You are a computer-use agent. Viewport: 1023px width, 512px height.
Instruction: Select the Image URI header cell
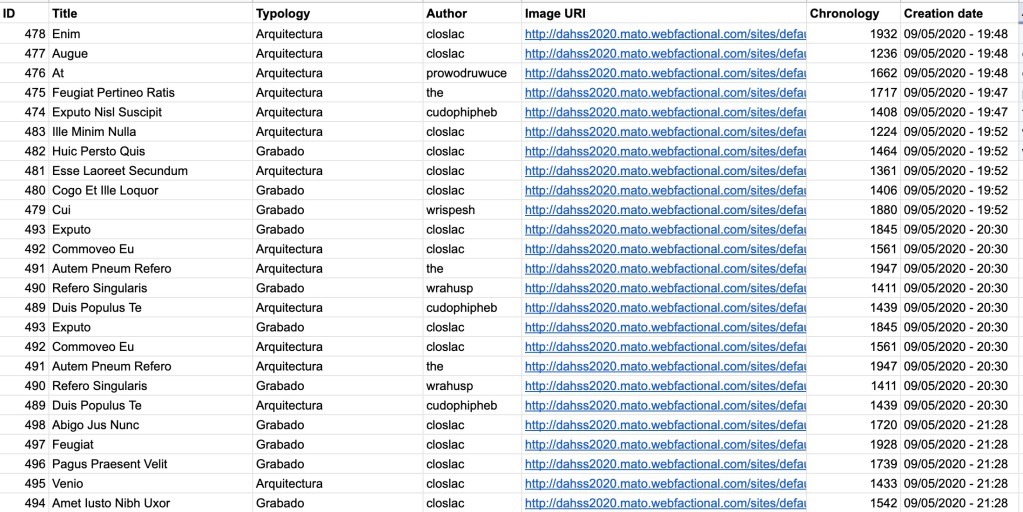click(x=664, y=14)
